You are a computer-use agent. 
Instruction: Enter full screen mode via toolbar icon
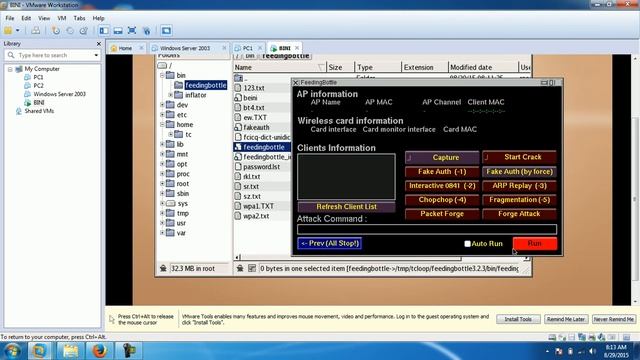coord(132,31)
